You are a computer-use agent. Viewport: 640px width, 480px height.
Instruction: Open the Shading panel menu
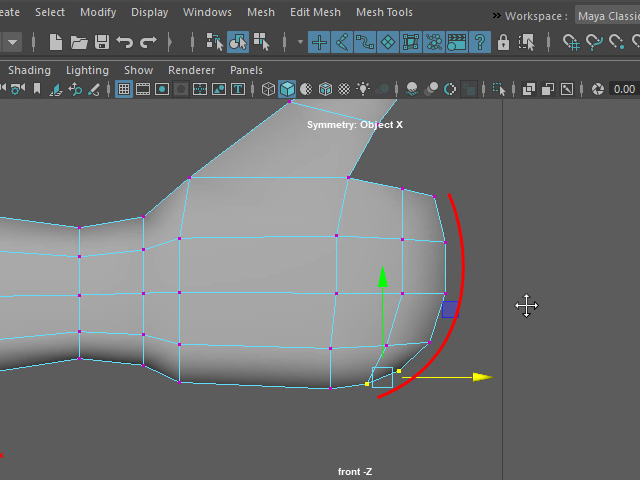click(x=29, y=70)
